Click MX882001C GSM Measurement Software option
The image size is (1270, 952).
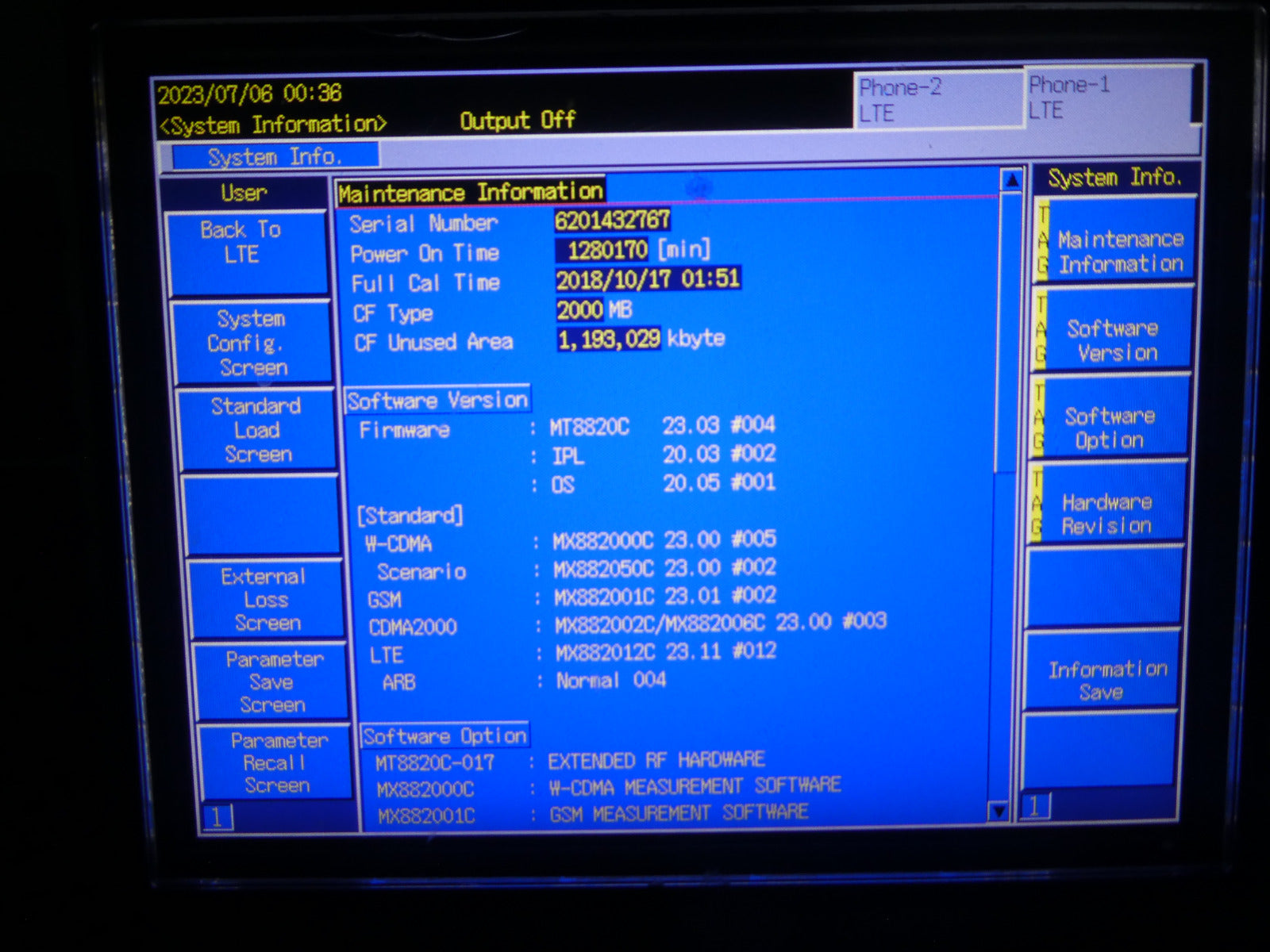593,814
